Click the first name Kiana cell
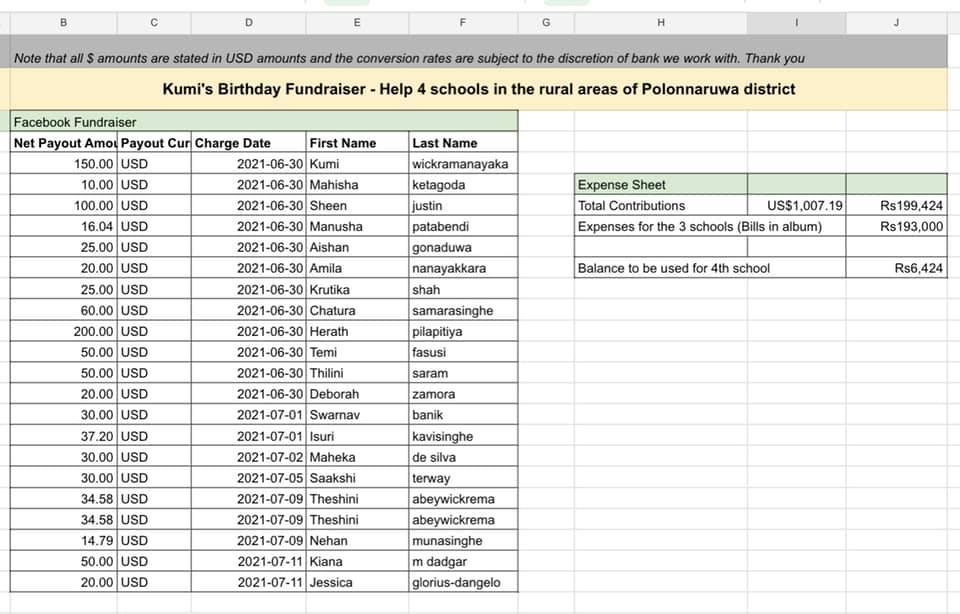The height and width of the screenshot is (614, 960). click(x=358, y=561)
